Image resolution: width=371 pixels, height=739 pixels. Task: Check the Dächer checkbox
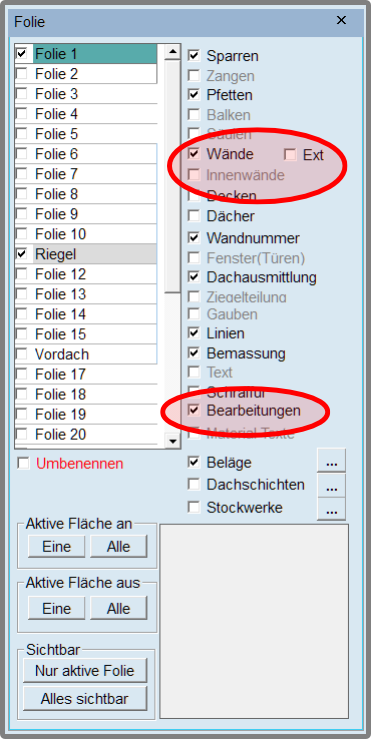pos(194,216)
